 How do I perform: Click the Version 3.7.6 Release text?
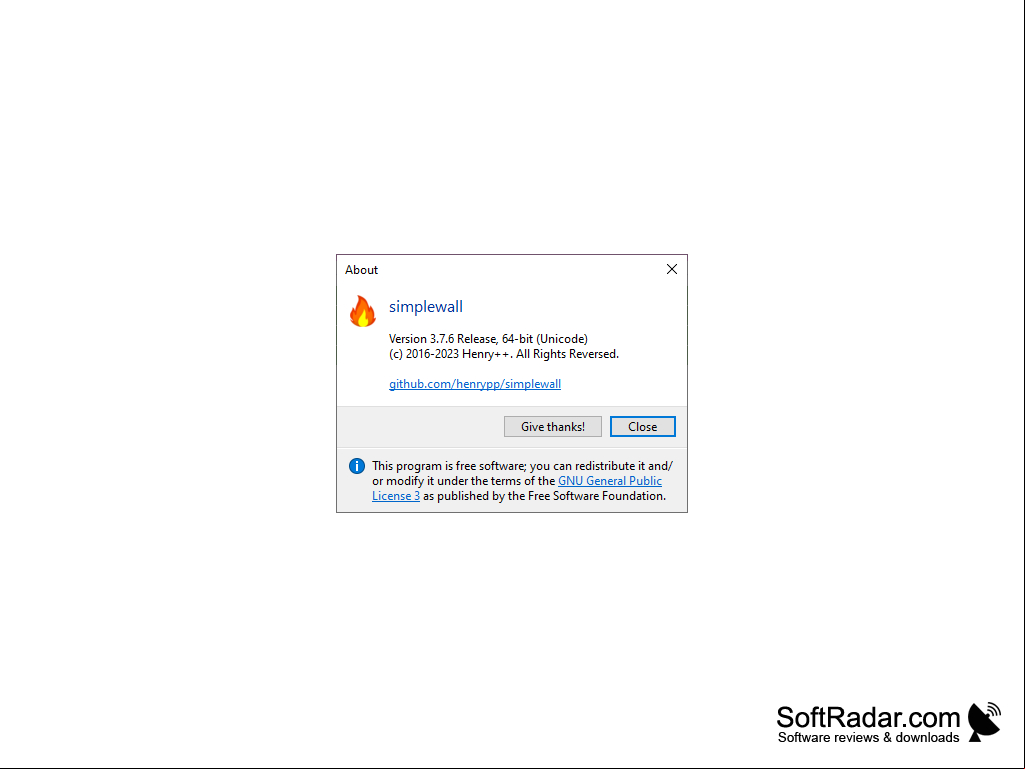click(443, 339)
